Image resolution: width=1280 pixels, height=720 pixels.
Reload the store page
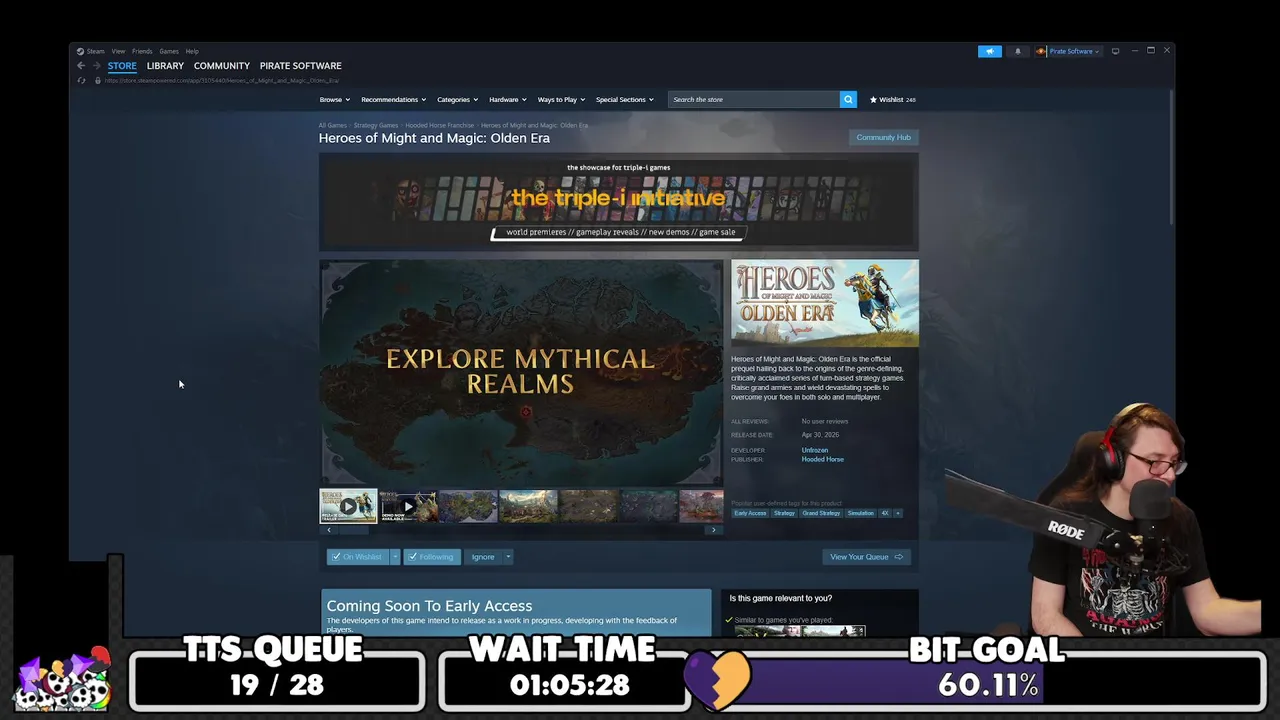(x=81, y=80)
